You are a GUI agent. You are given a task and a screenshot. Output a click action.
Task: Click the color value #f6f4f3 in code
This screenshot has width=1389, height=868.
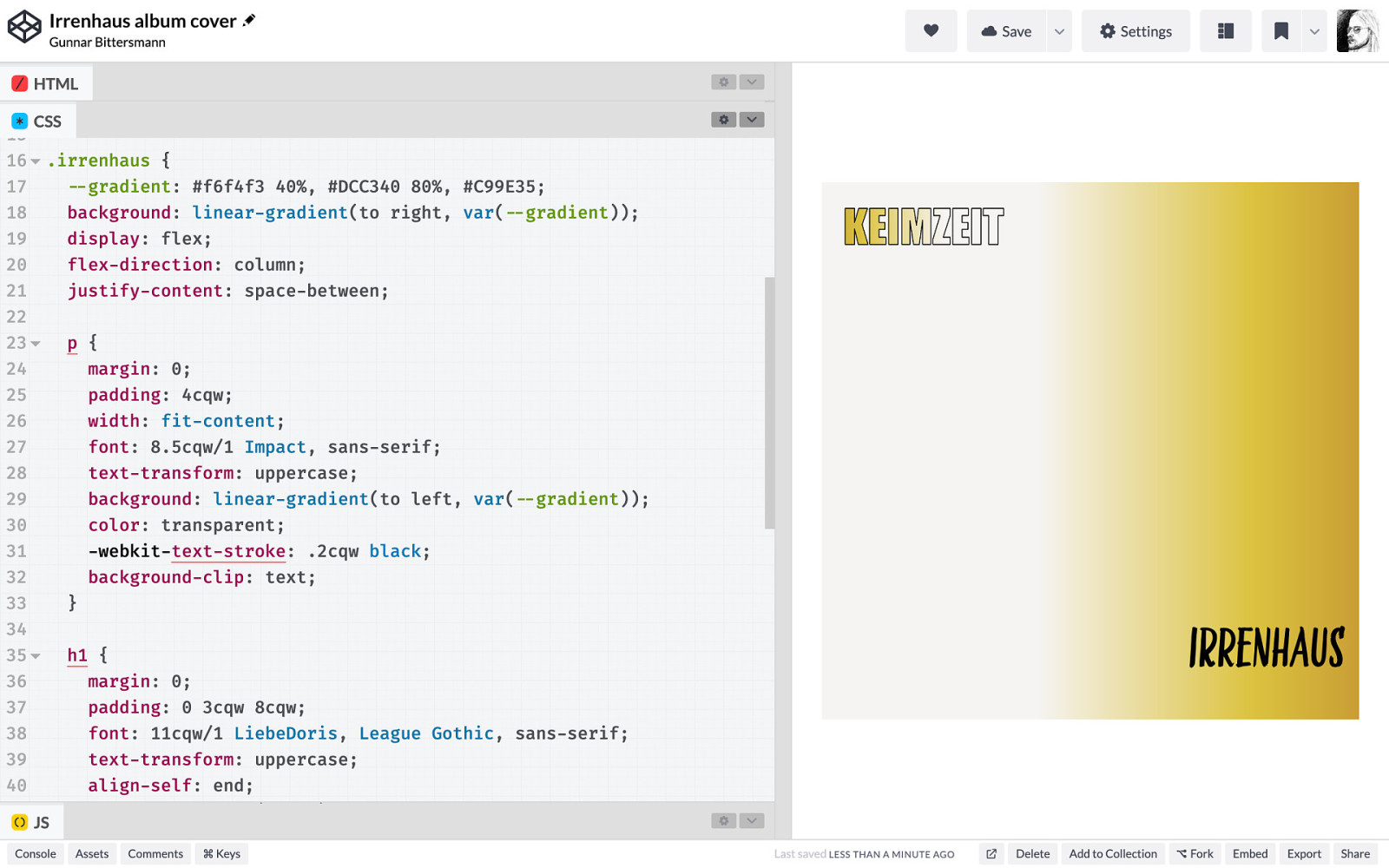(228, 187)
